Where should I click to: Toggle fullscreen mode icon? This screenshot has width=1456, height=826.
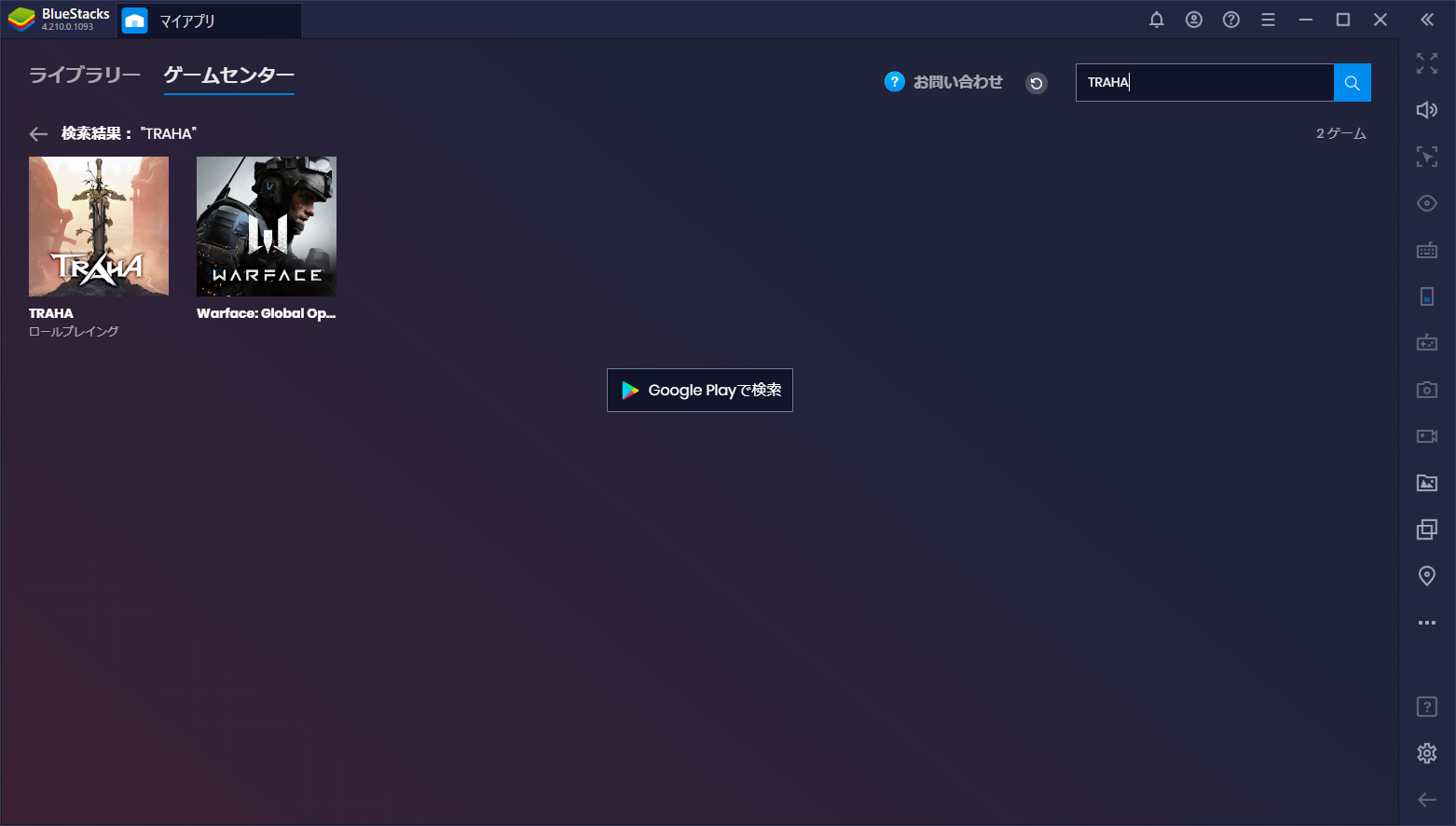1427,63
